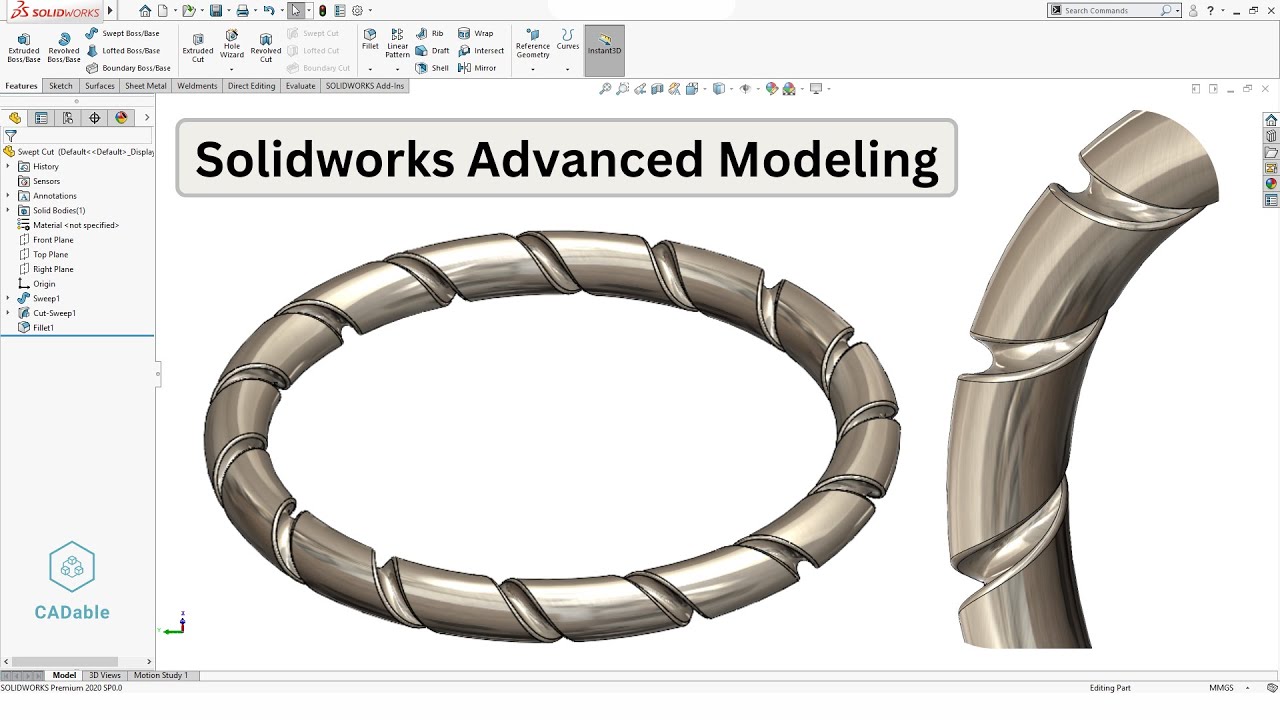Image resolution: width=1280 pixels, height=720 pixels.
Task: Expand Solid Bodies(1) node
Action: coord(8,210)
